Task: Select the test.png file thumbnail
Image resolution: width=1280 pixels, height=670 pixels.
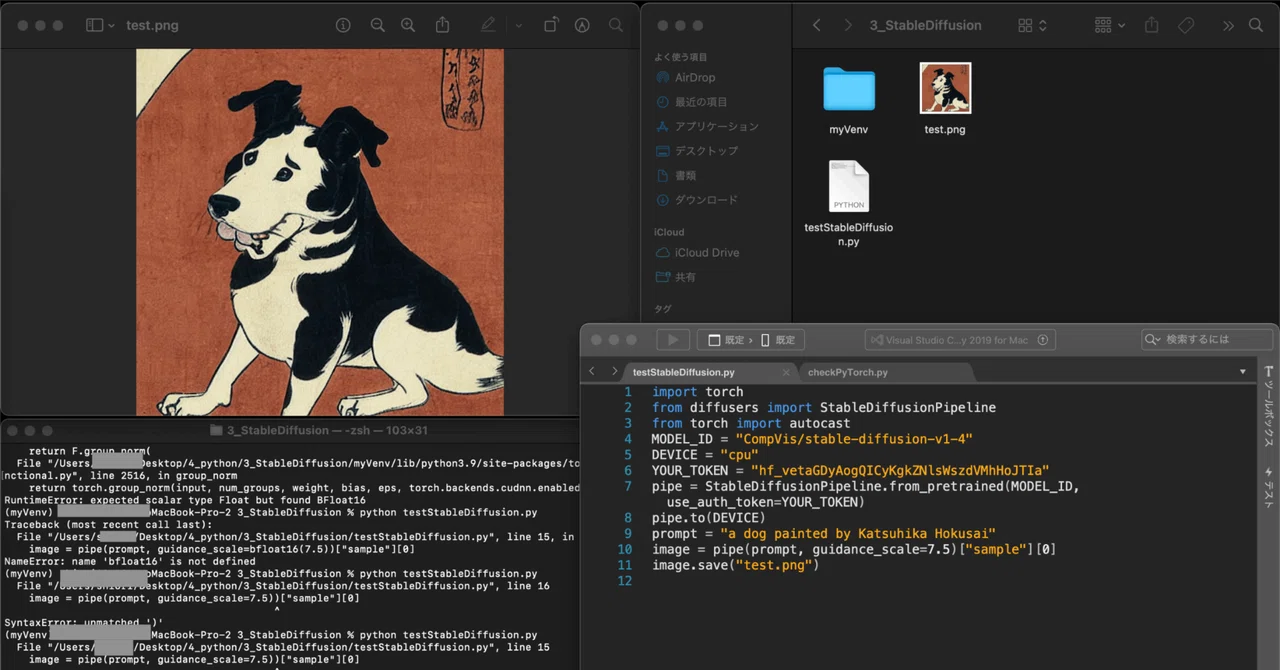Action: click(945, 88)
